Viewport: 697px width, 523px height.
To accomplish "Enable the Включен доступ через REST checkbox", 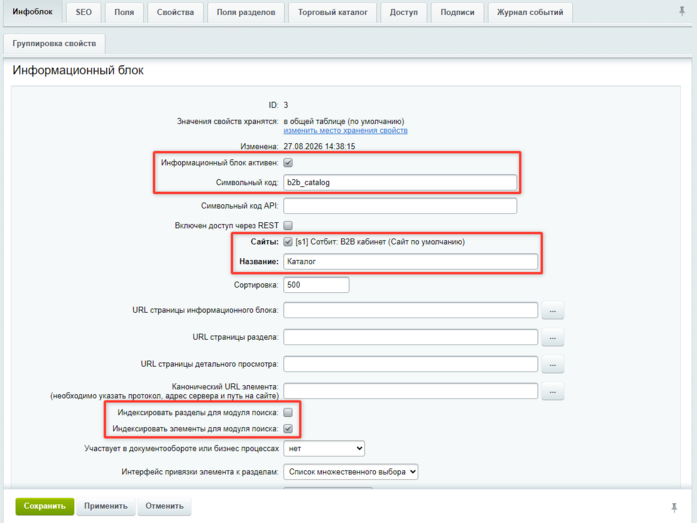I will pos(288,225).
